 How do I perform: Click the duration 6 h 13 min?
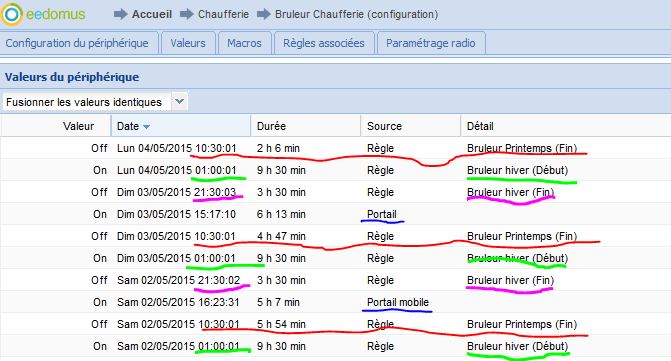pos(281,214)
